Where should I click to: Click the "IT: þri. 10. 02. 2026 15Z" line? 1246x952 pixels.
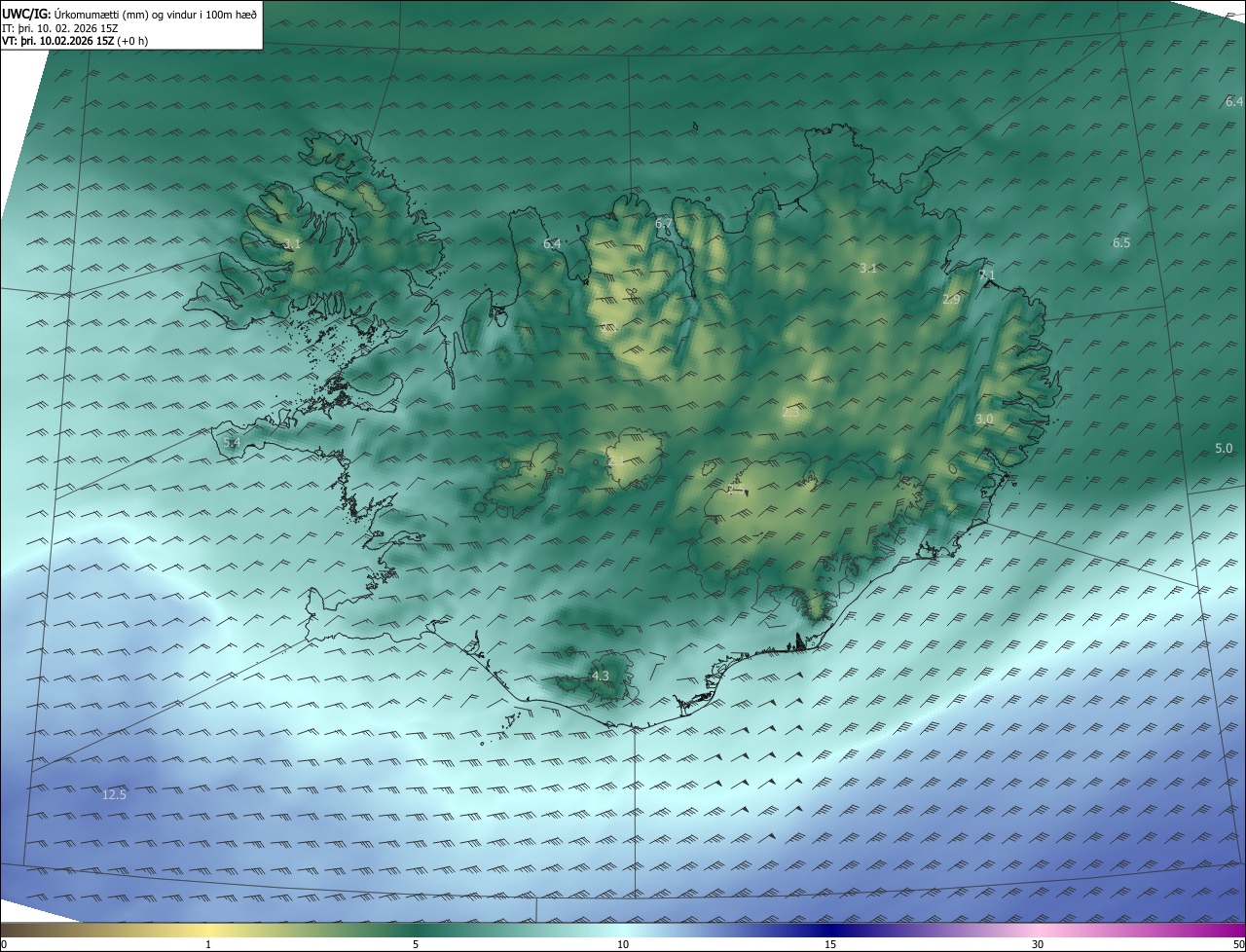pyautogui.click(x=60, y=28)
